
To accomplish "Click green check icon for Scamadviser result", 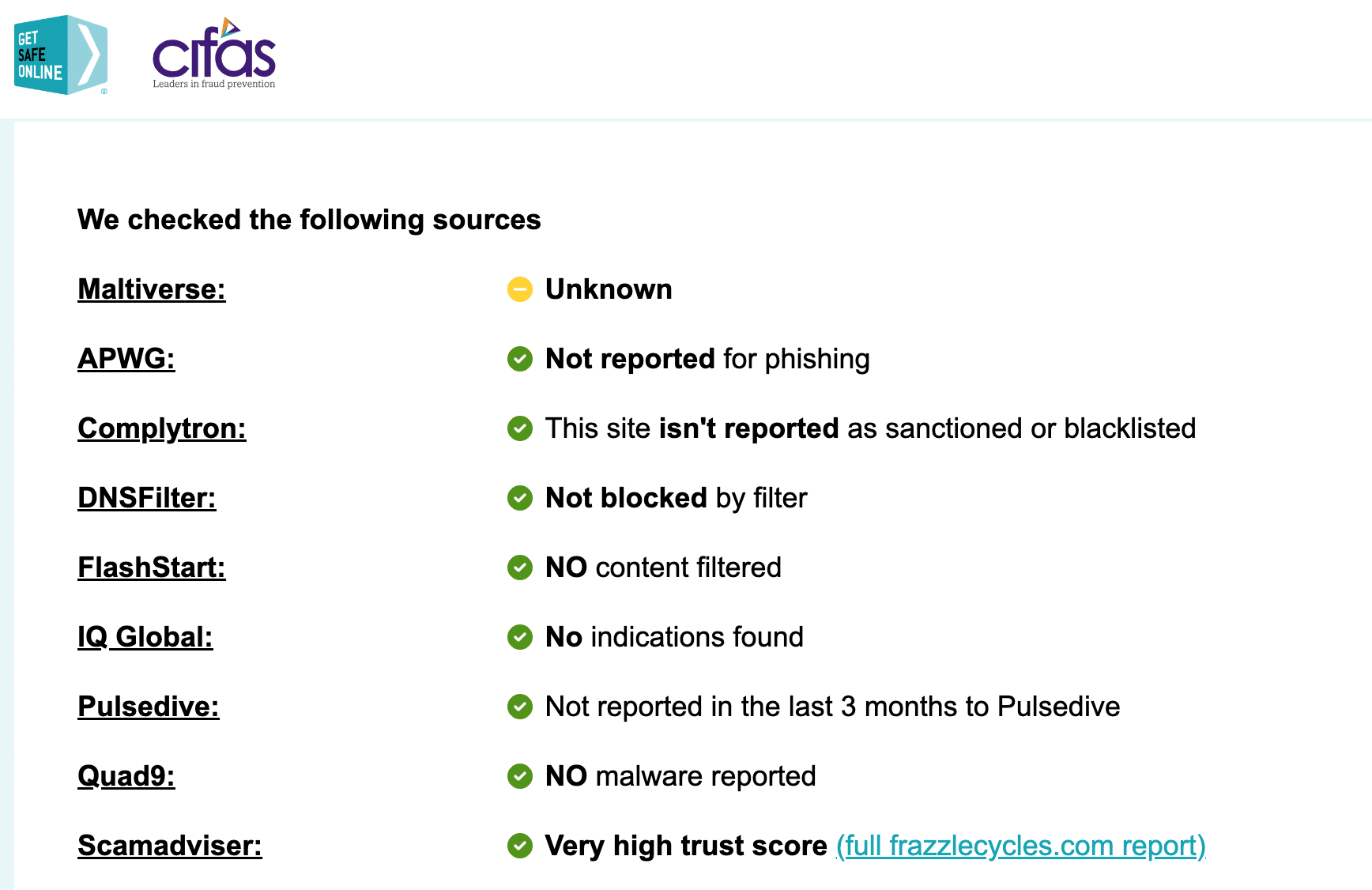I will (519, 846).
